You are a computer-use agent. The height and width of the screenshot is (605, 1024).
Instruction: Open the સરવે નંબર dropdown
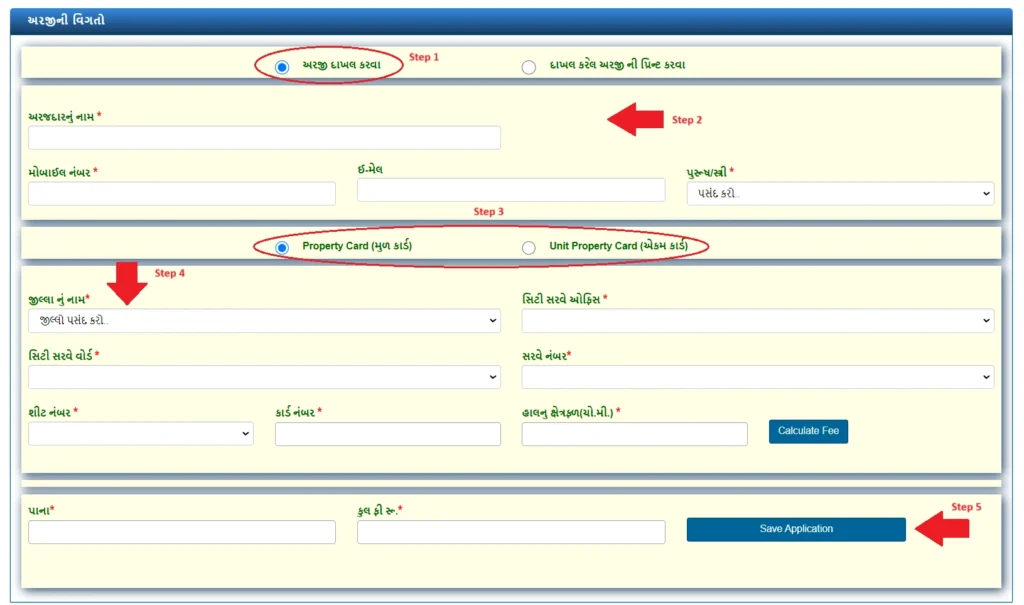(757, 377)
